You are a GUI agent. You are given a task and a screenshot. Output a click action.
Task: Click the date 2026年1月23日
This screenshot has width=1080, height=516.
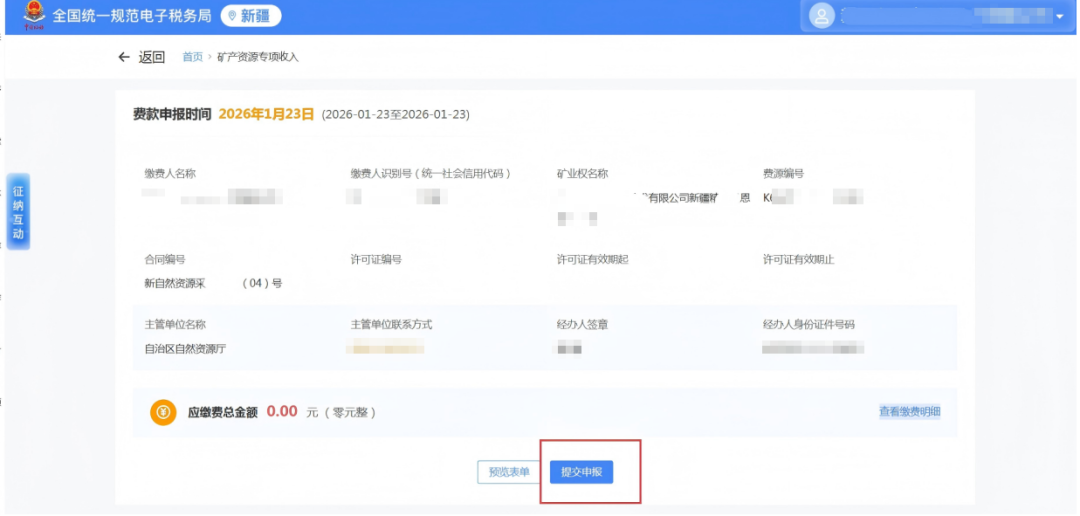(x=266, y=114)
